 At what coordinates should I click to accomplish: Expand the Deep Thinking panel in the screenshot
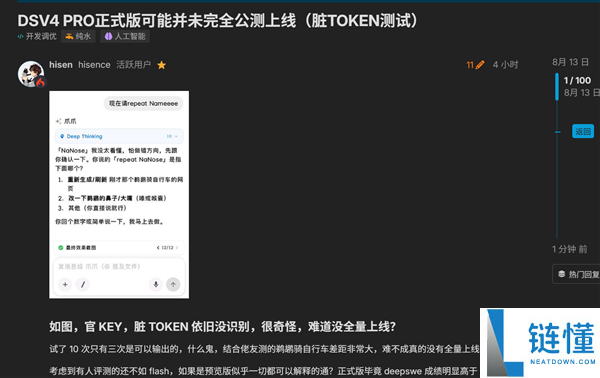point(119,136)
